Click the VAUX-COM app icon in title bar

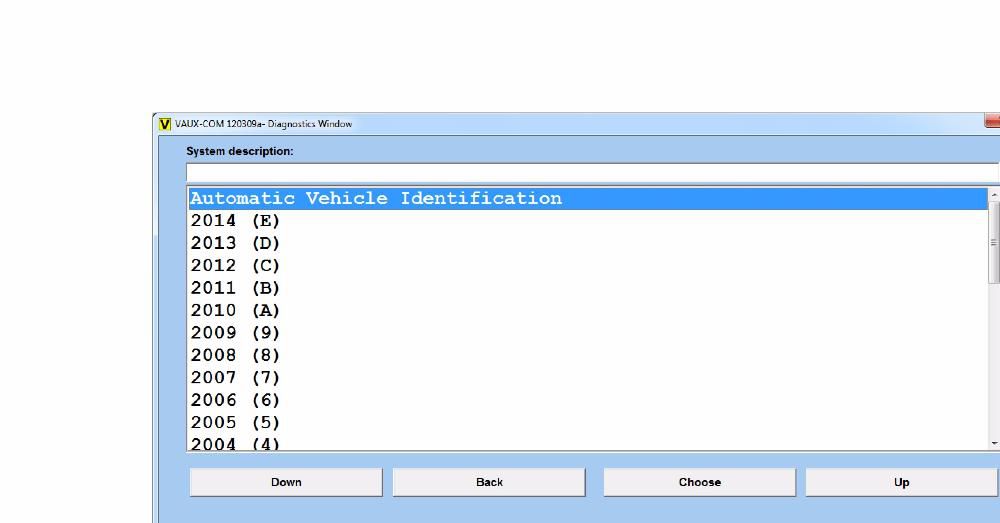165,124
